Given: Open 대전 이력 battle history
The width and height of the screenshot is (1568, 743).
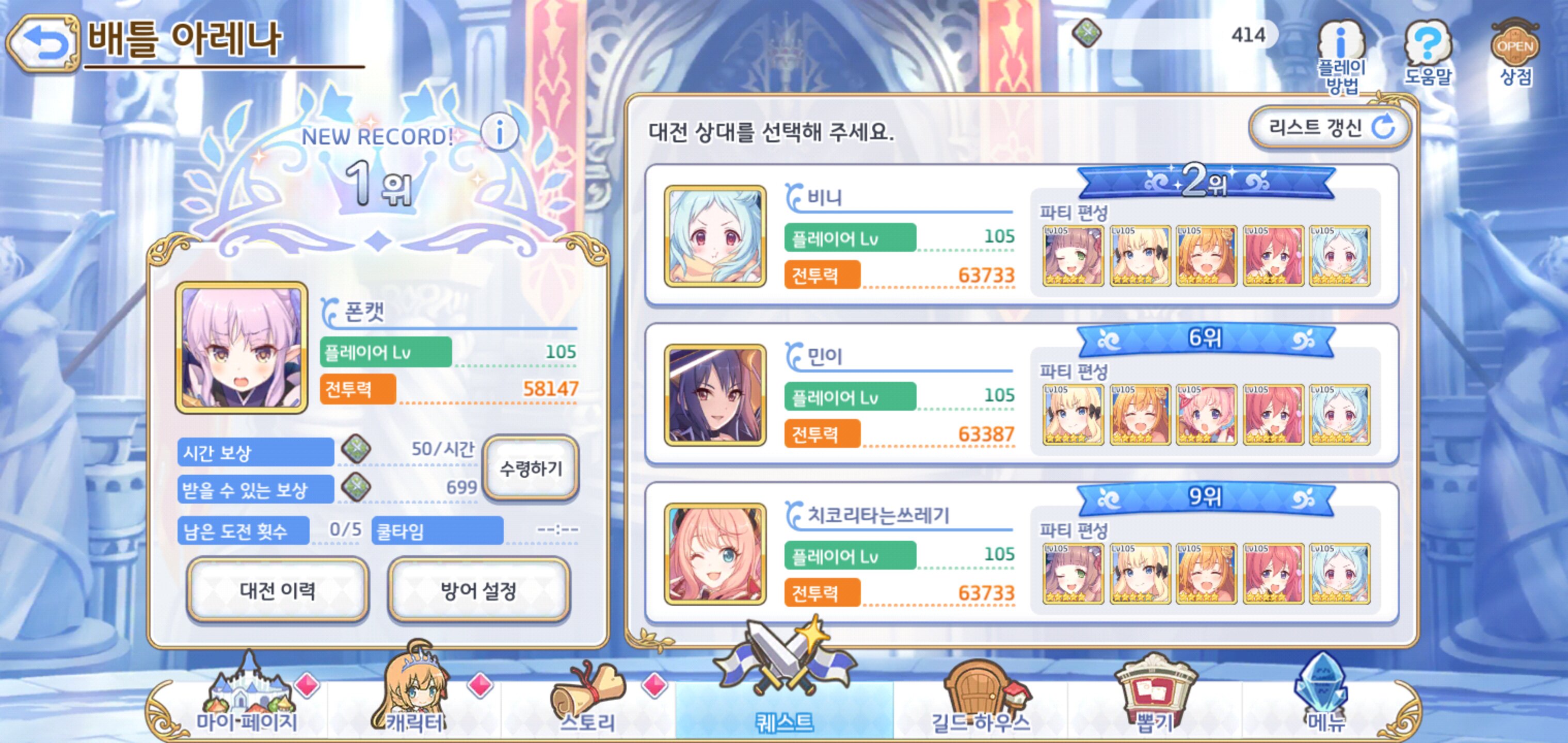Looking at the screenshot, I should pos(278,590).
